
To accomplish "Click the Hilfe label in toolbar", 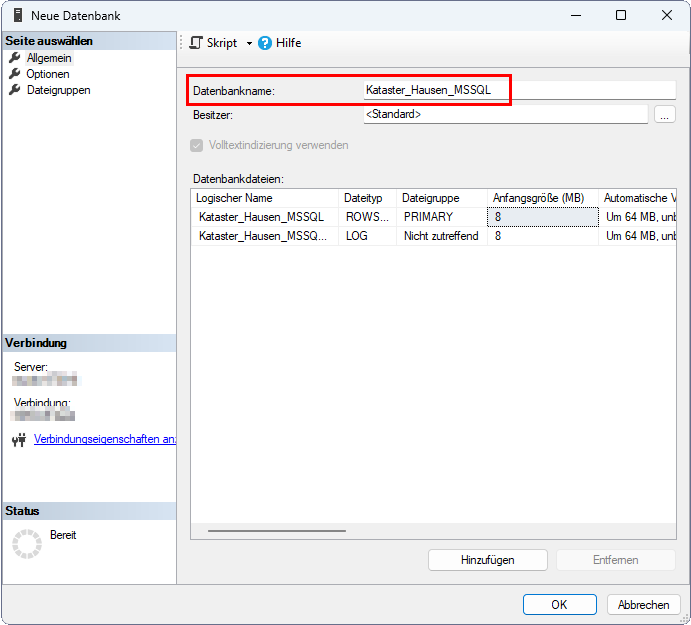I will point(289,43).
